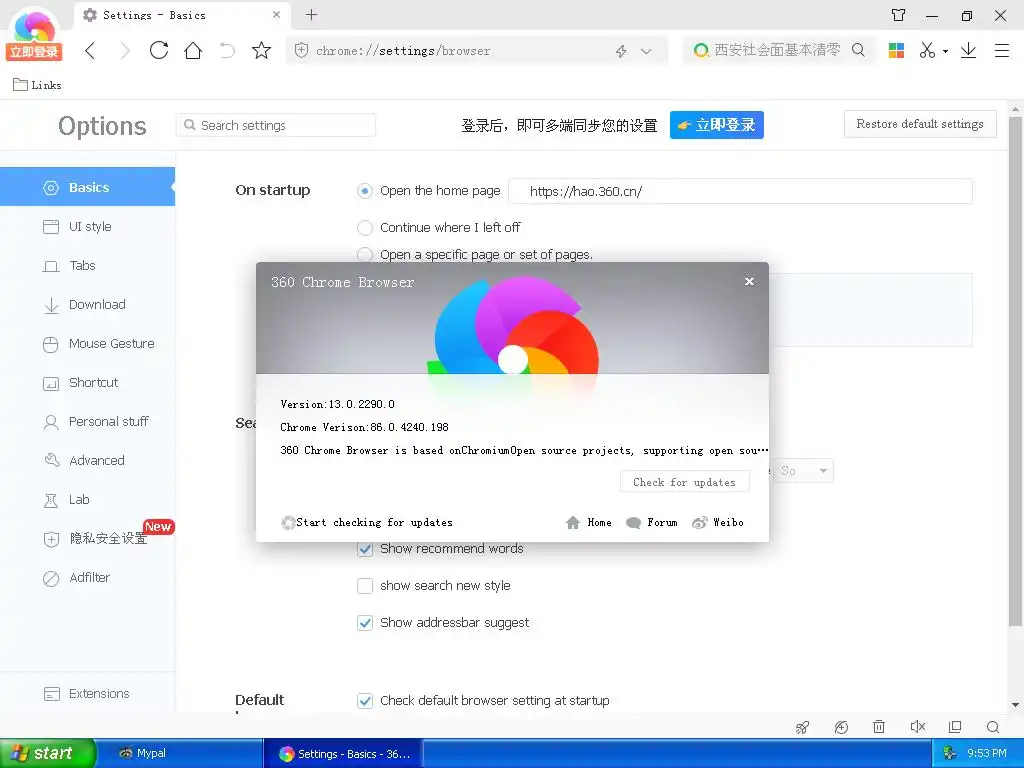
Task: Close the Settings - Basics tab
Action: pyautogui.click(x=276, y=14)
